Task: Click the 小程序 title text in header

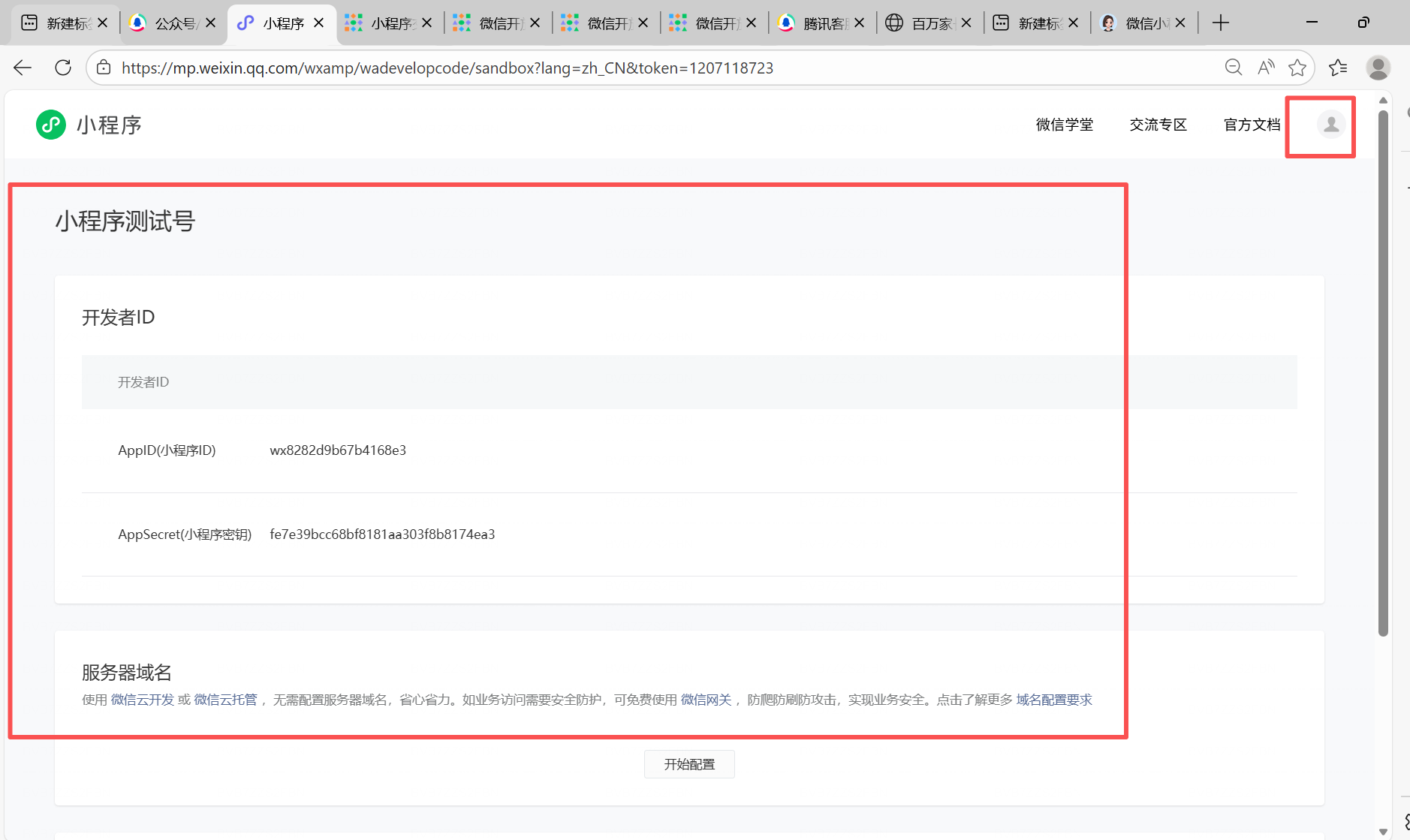Action: click(109, 125)
